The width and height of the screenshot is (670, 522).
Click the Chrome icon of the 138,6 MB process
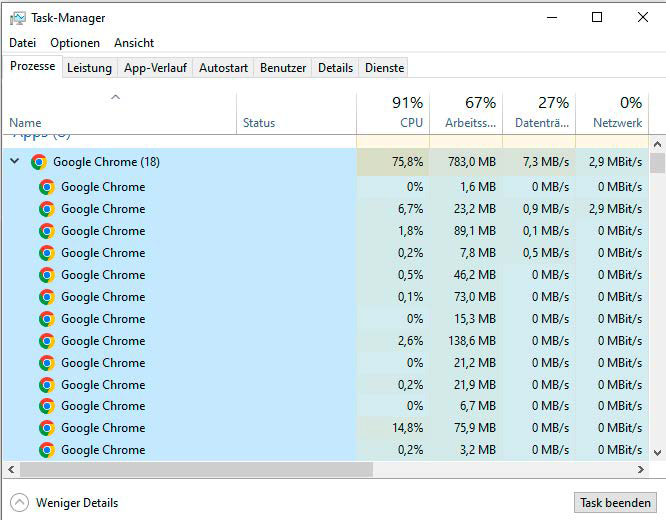pyautogui.click(x=47, y=341)
